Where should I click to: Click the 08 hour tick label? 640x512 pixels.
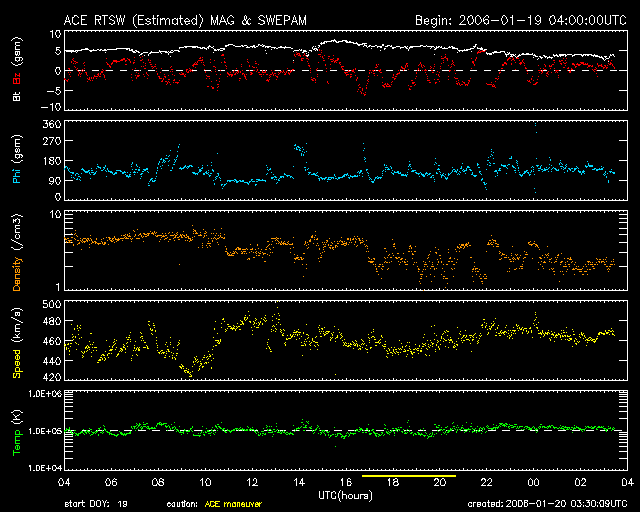158,482
